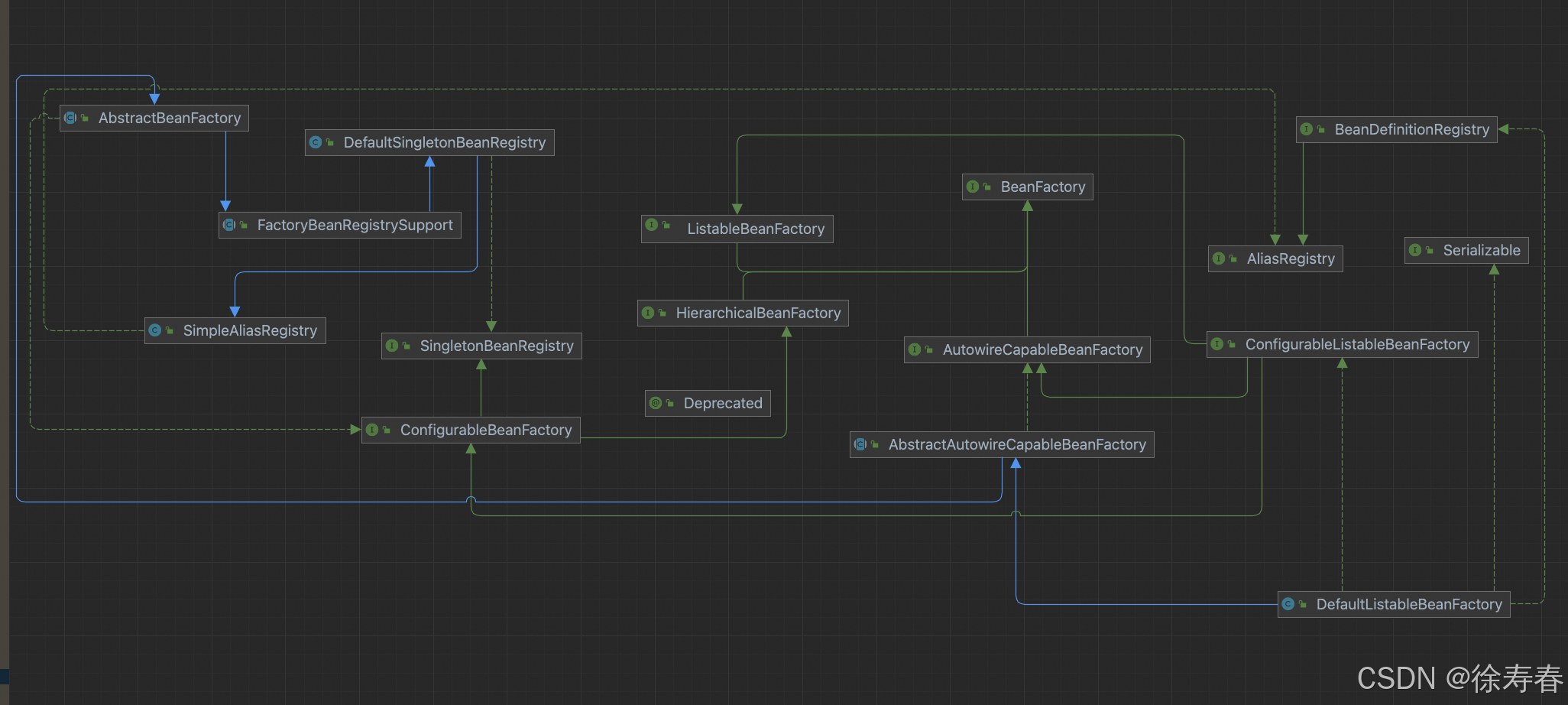Click the DefaultListableBeanFactory class icon
Screen dimensions: 1568x705
tap(1288, 604)
